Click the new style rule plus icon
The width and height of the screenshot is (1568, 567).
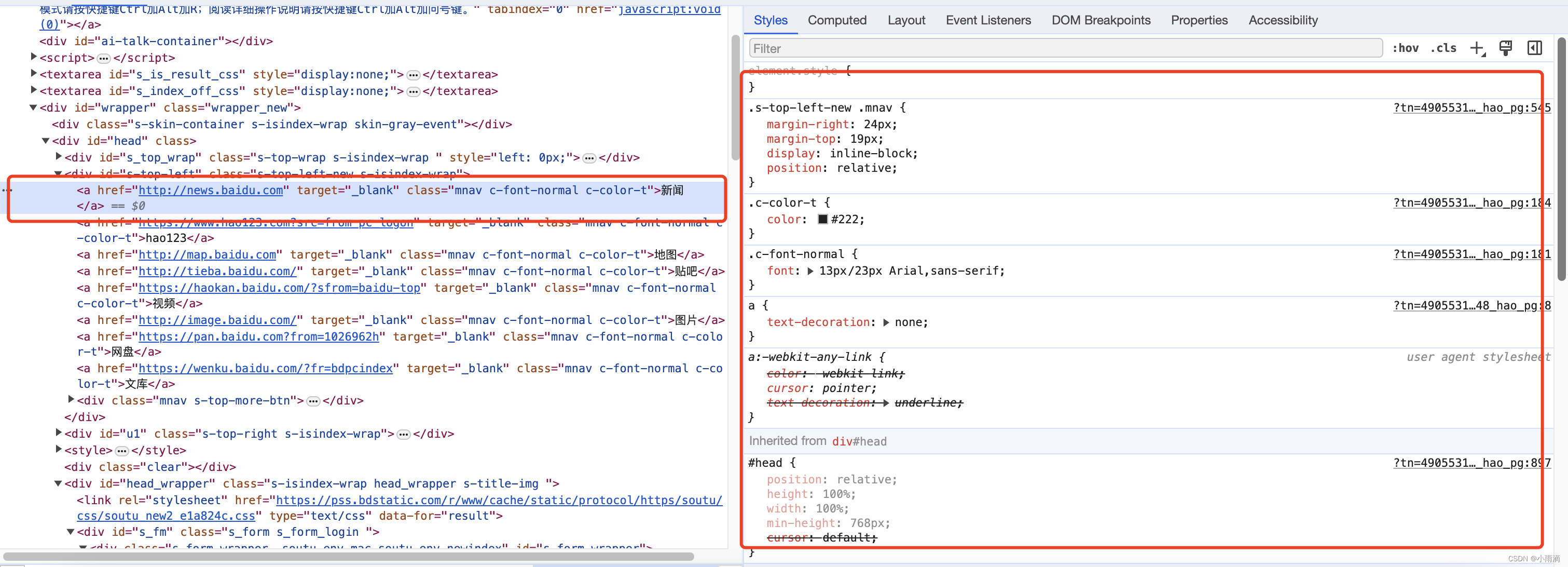click(1477, 49)
